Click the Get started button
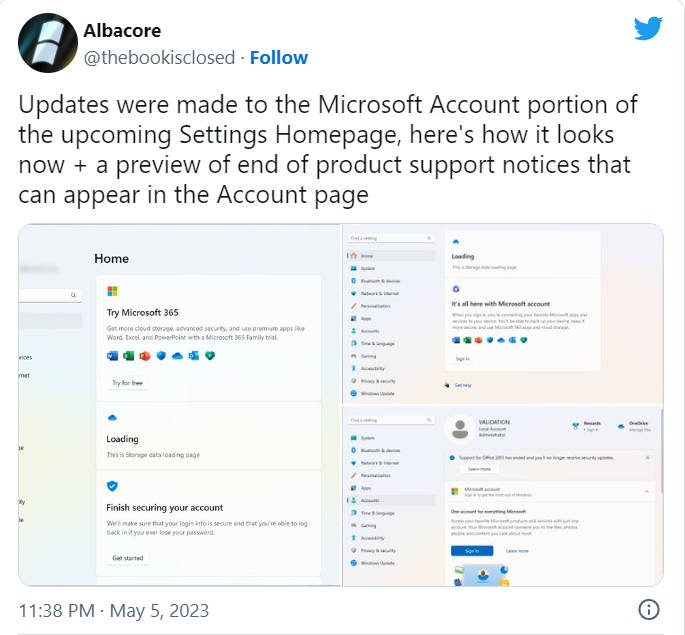The width and height of the screenshot is (685, 635). [x=128, y=558]
